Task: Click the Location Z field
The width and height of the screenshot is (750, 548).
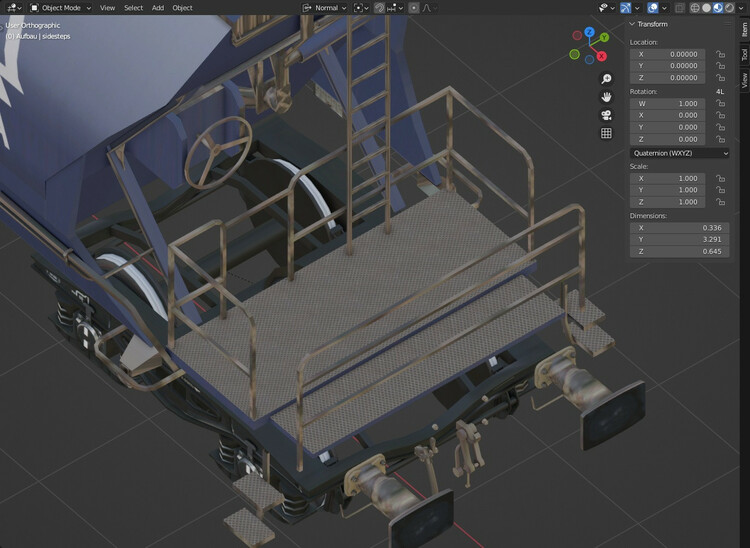Action: pos(667,77)
